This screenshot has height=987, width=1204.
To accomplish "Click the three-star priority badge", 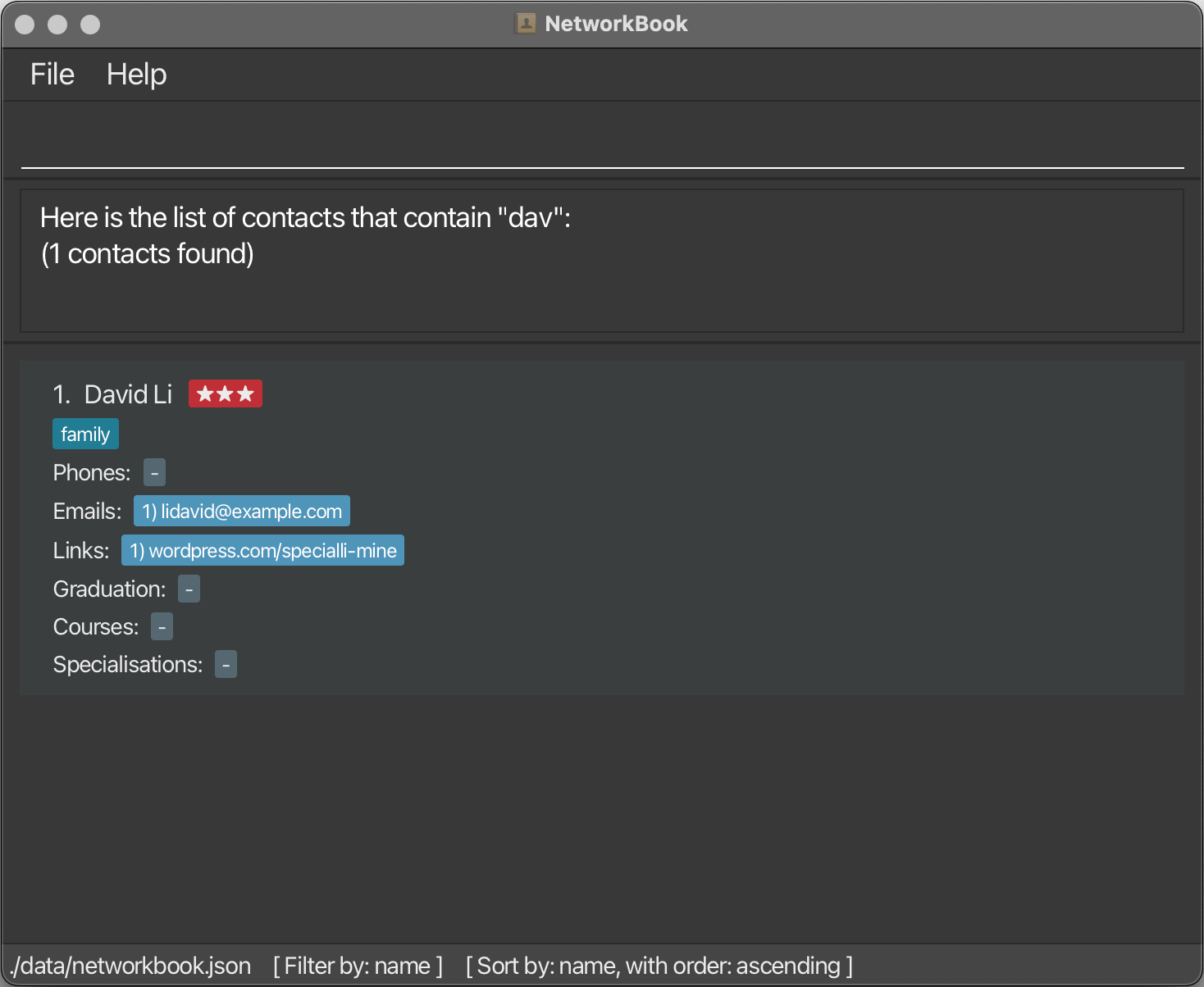I will click(x=226, y=394).
